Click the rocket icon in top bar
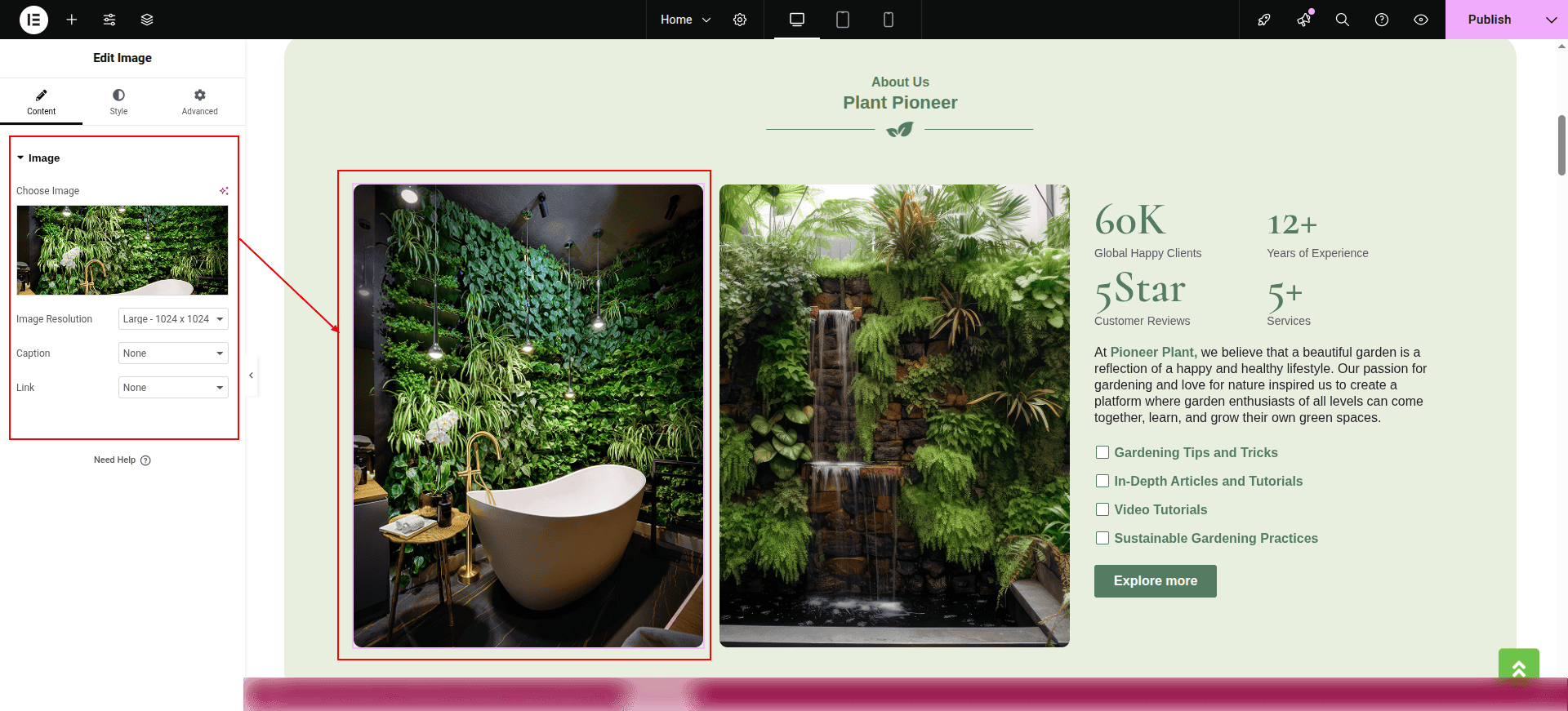 click(1264, 20)
